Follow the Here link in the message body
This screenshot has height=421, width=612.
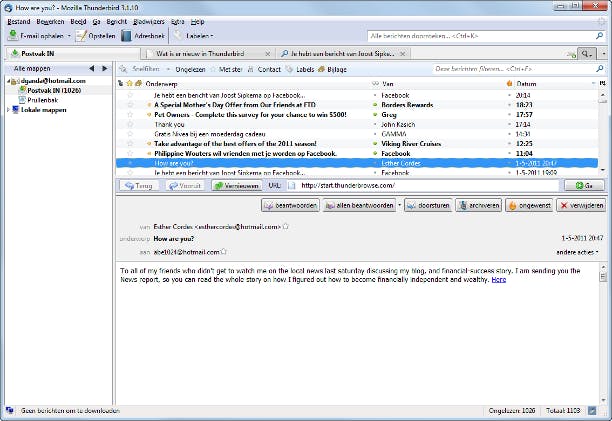(498, 279)
